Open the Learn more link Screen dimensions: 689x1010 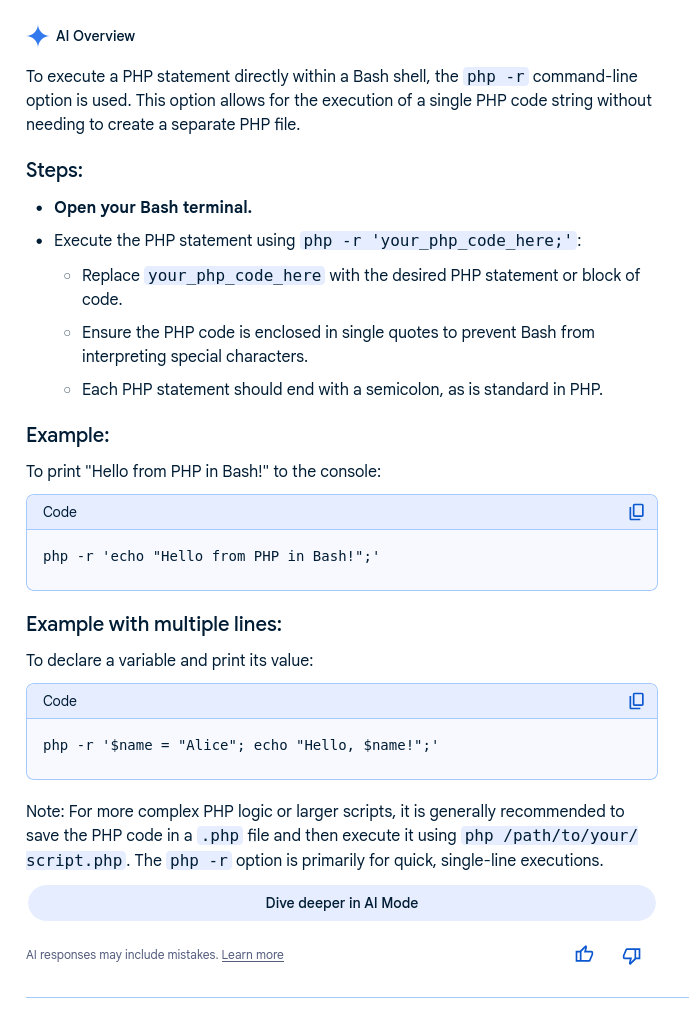pos(252,955)
